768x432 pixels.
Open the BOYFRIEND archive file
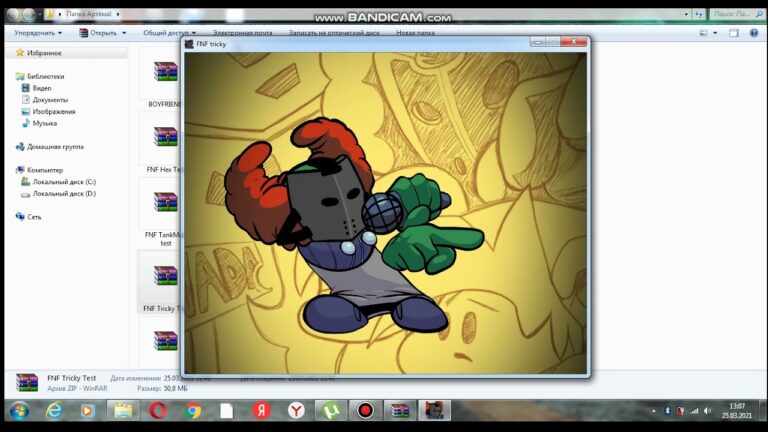[165, 75]
